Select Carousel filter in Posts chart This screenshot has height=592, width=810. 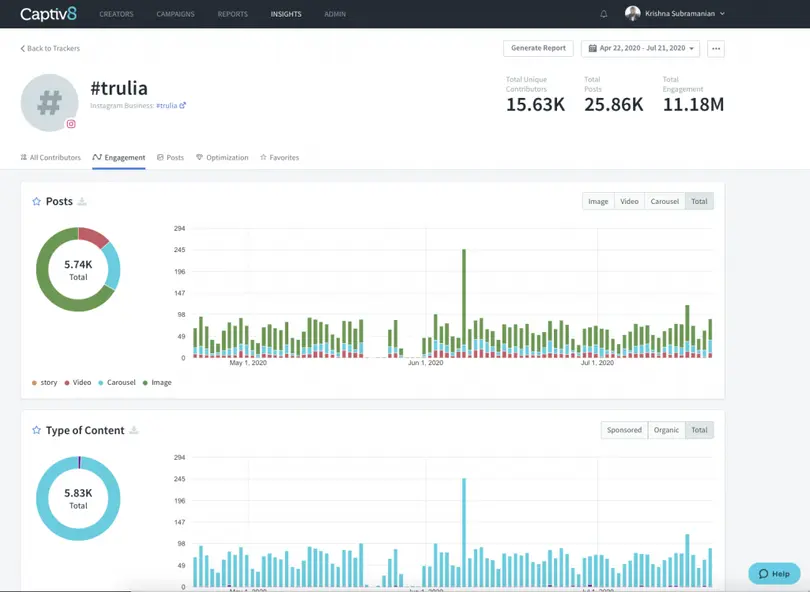(664, 201)
